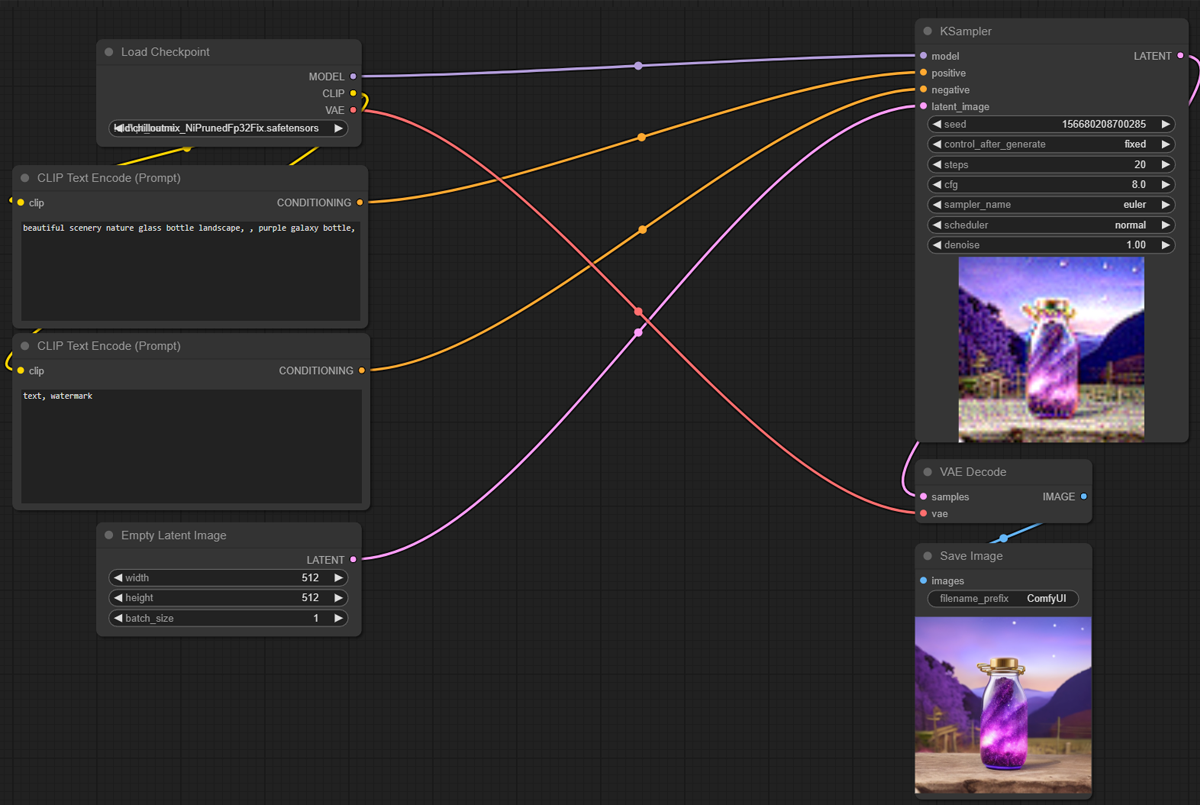Click the denoise value slider in KSampler
This screenshot has width=1200, height=805.
pos(1050,245)
